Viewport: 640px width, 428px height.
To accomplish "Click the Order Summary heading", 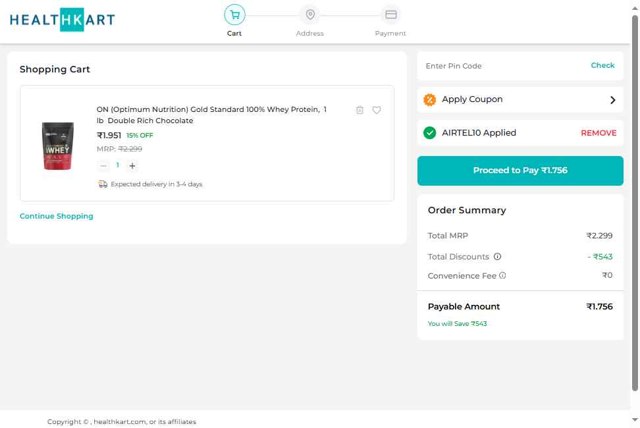I will coord(467,211).
